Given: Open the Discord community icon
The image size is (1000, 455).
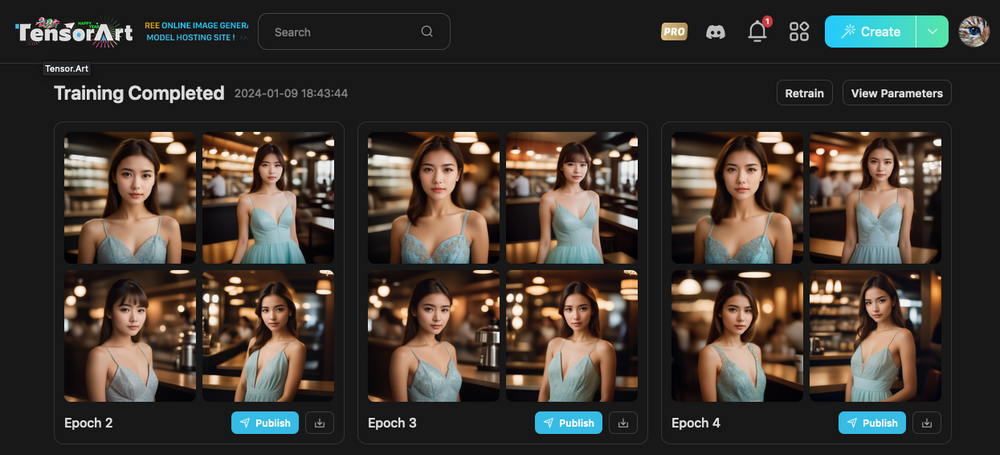Looking at the screenshot, I should pos(715,32).
